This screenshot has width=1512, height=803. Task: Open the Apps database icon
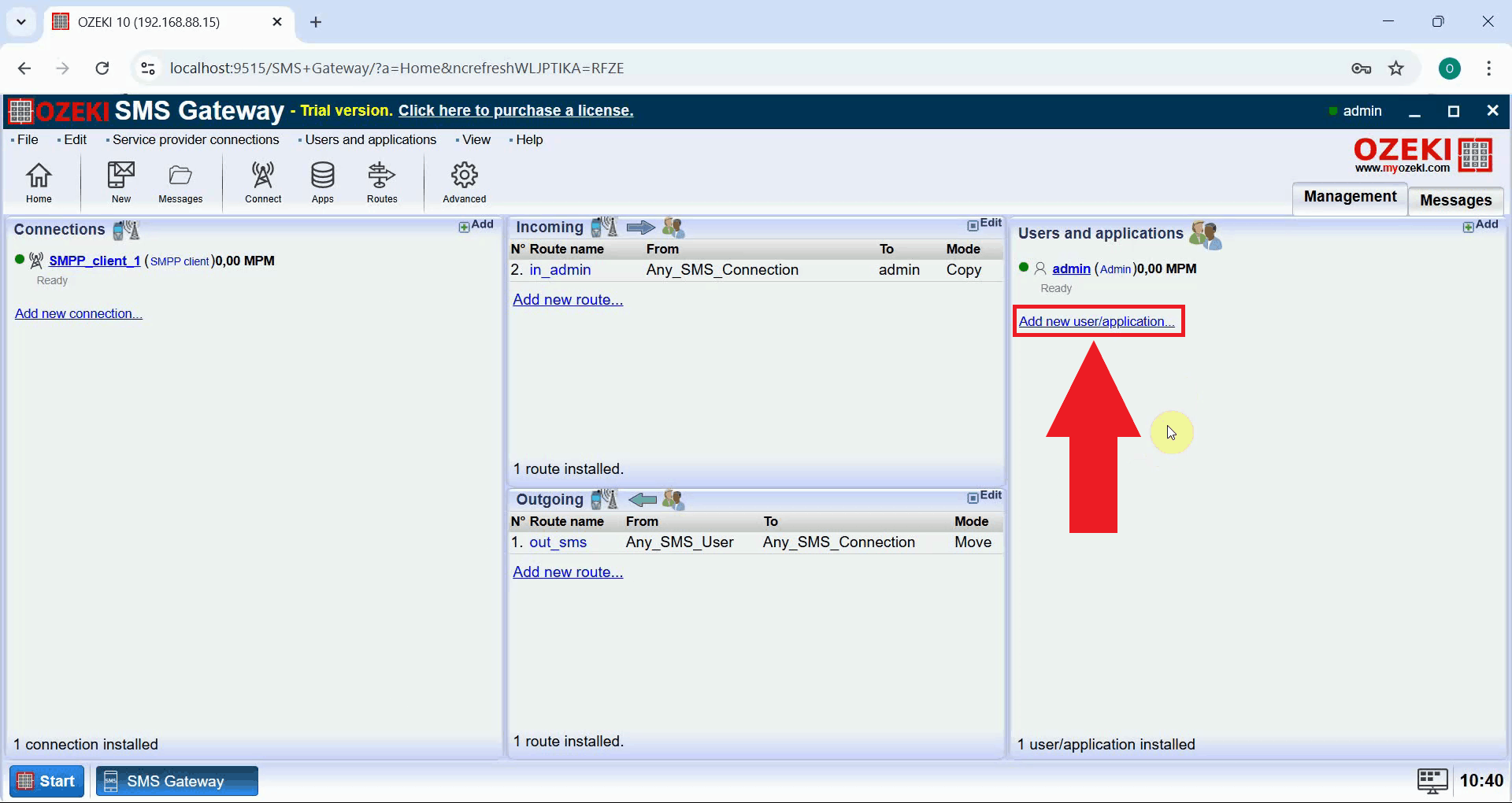click(323, 182)
